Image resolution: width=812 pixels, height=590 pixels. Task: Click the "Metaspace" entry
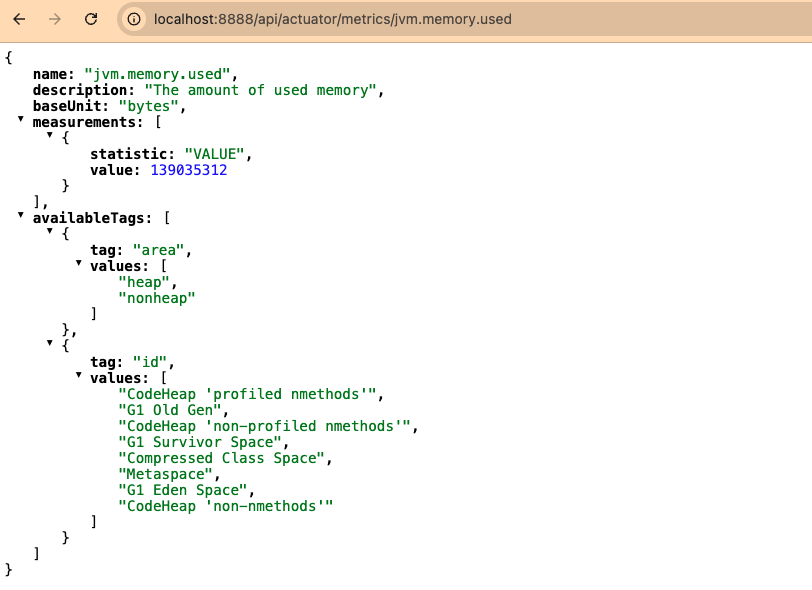point(166,474)
